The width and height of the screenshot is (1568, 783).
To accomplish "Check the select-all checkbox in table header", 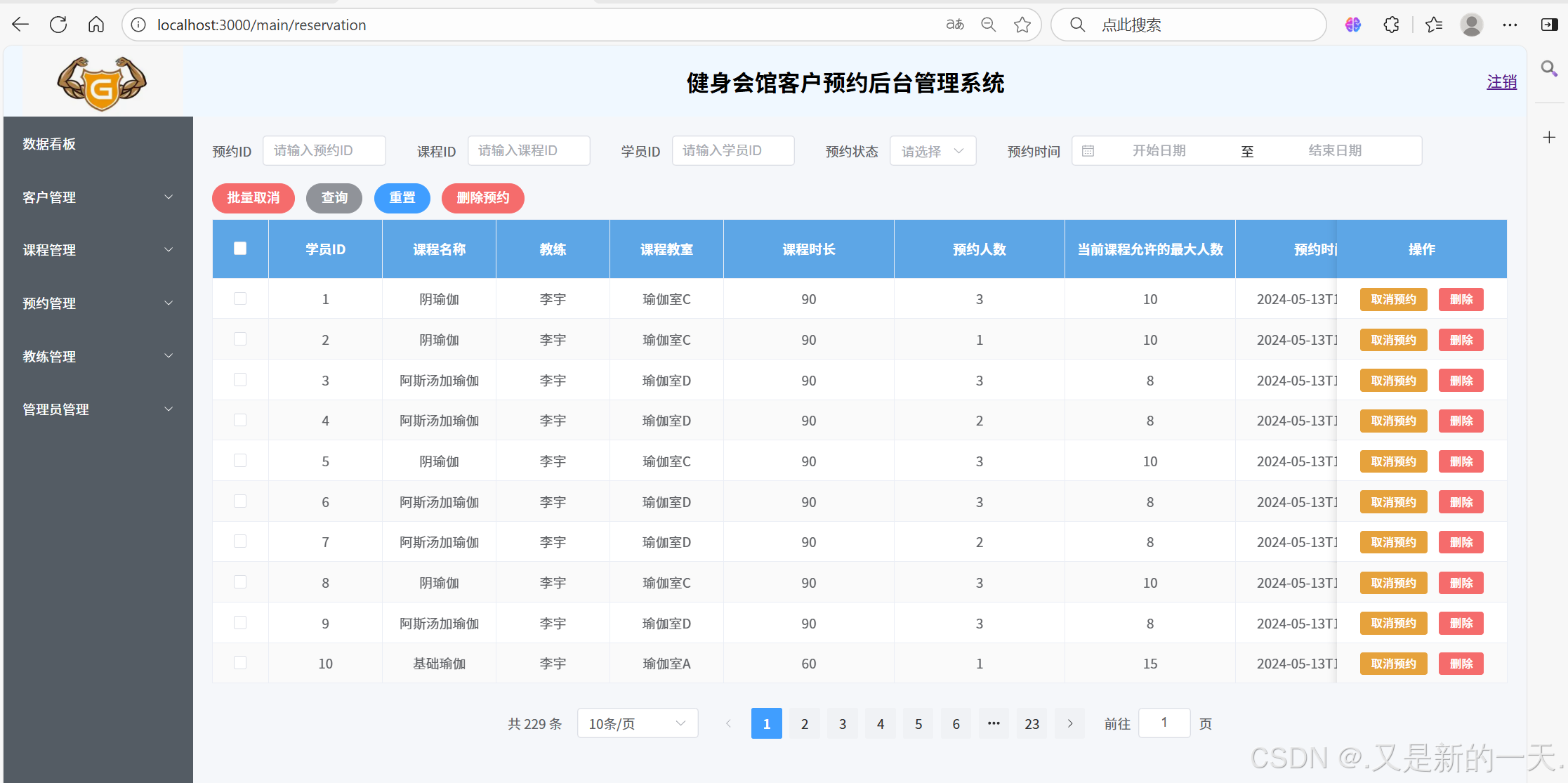I will click(x=240, y=248).
